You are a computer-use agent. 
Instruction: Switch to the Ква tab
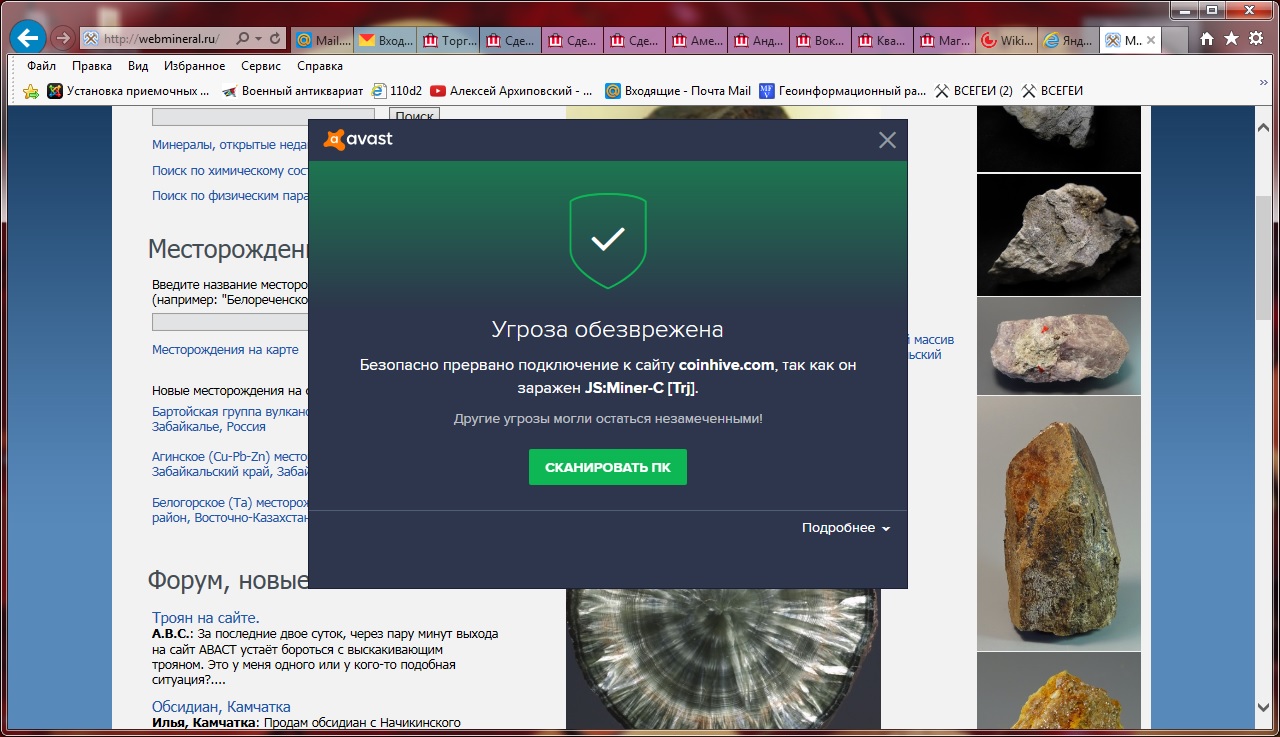coord(883,40)
